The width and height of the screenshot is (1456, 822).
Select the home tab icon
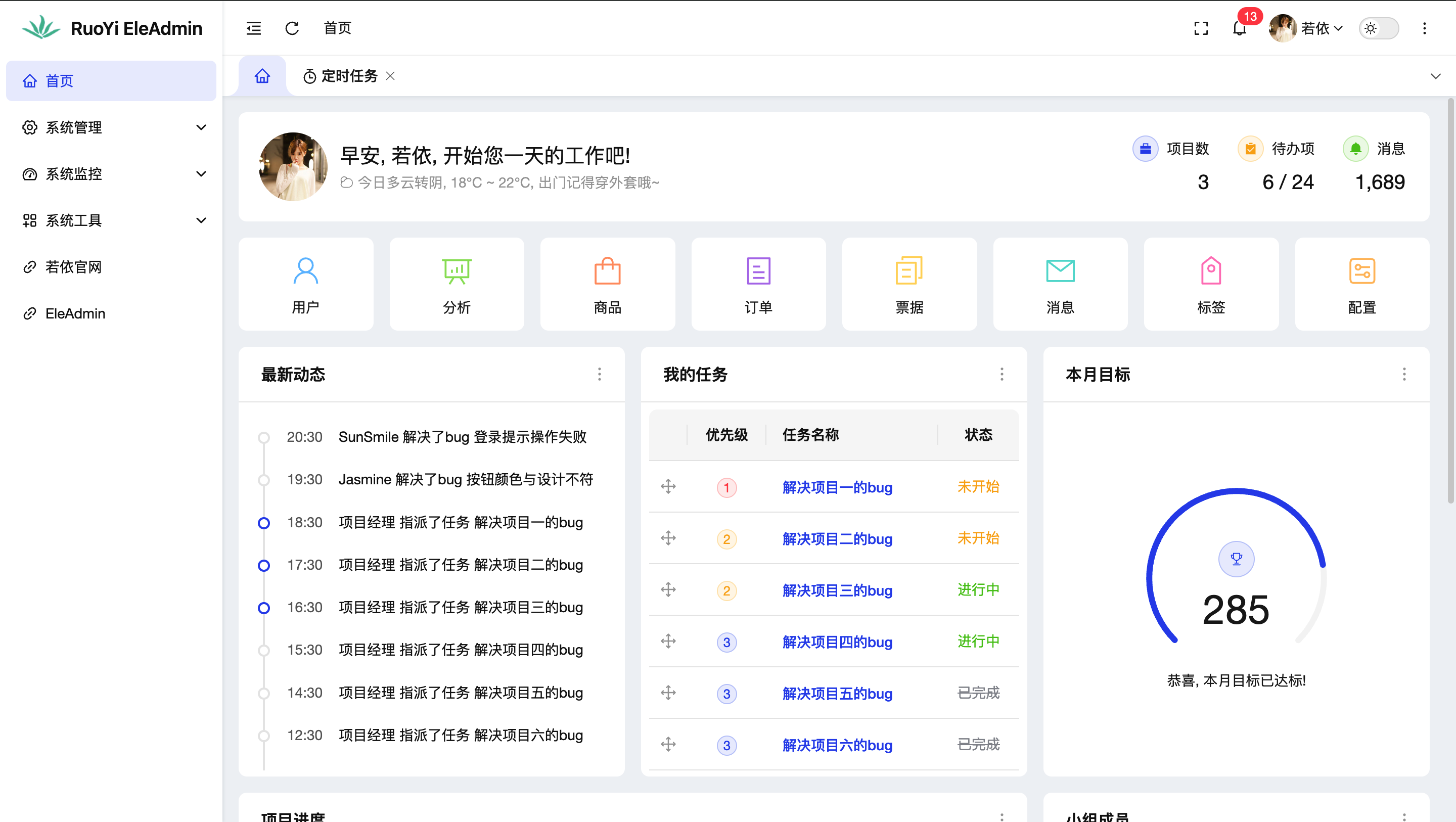point(262,76)
